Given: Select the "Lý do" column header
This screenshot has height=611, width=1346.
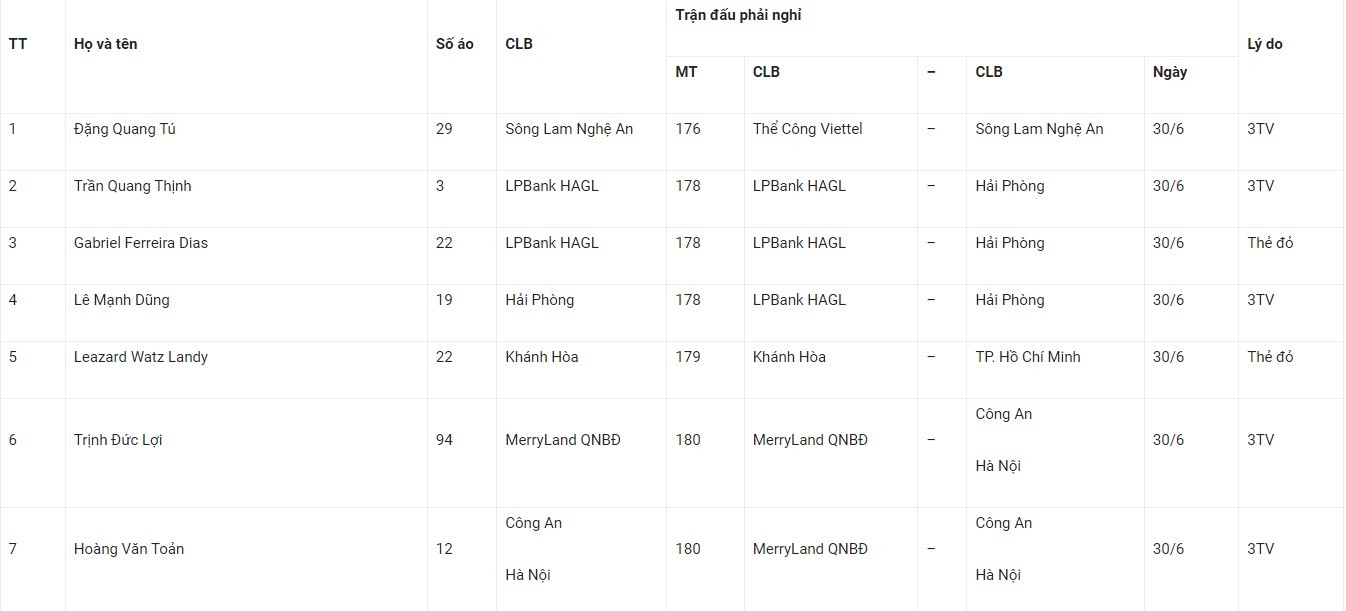Looking at the screenshot, I should click(1265, 44).
